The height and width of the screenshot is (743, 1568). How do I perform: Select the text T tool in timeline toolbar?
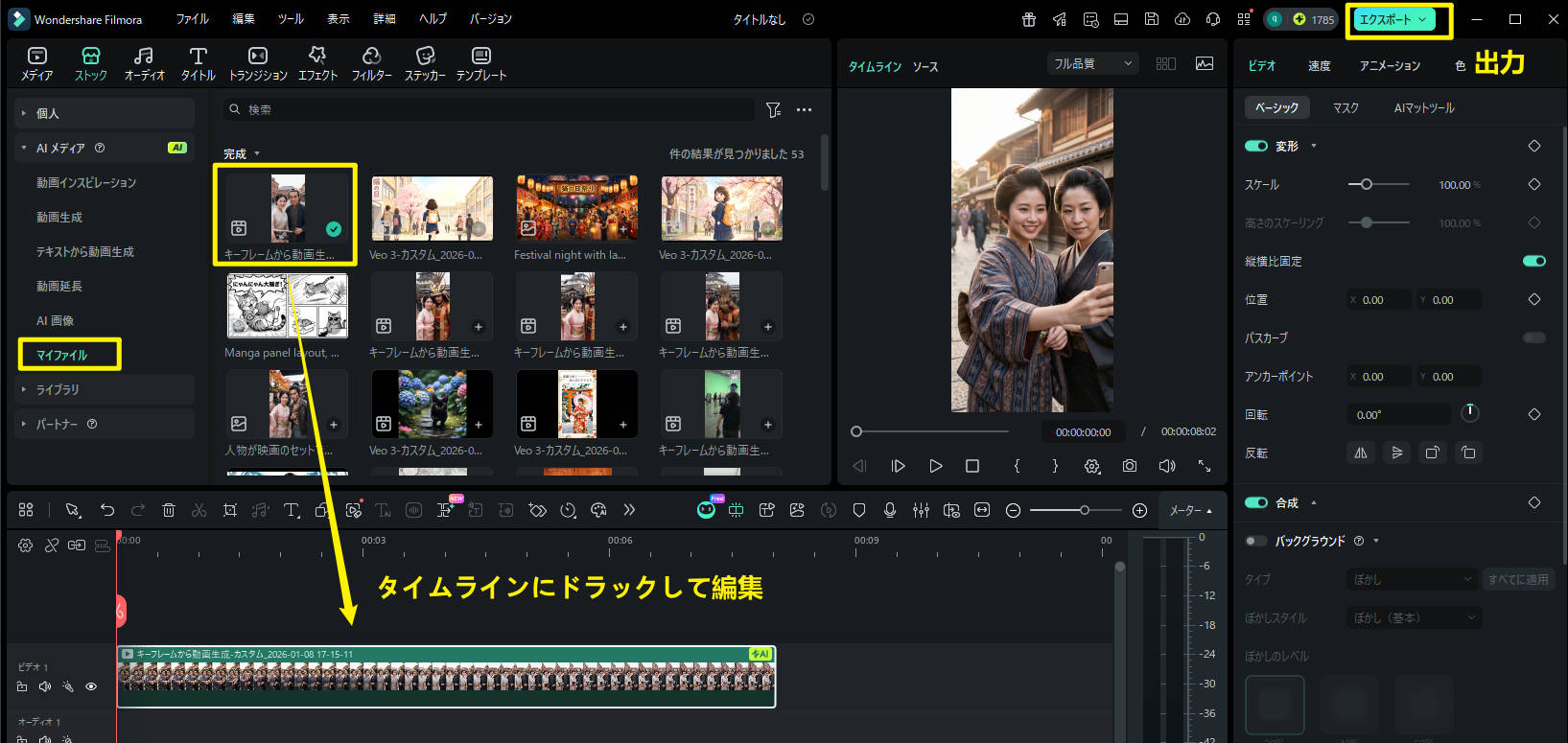pyautogui.click(x=292, y=510)
